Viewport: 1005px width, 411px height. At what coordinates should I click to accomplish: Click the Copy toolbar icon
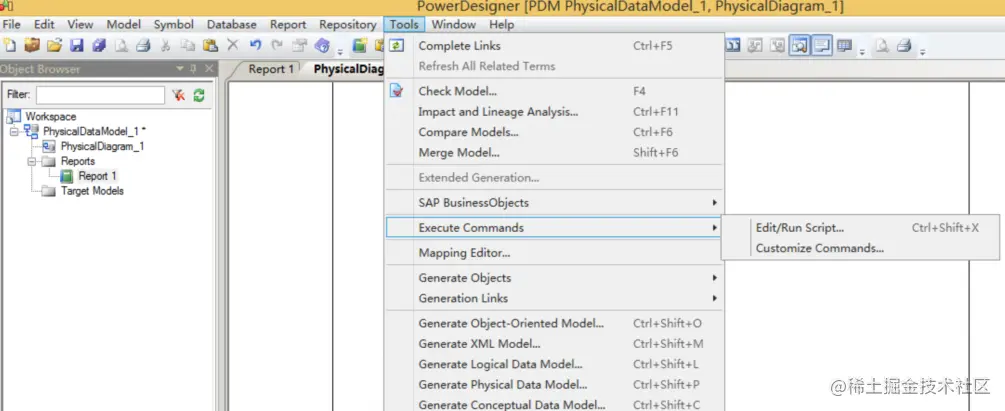pos(188,46)
